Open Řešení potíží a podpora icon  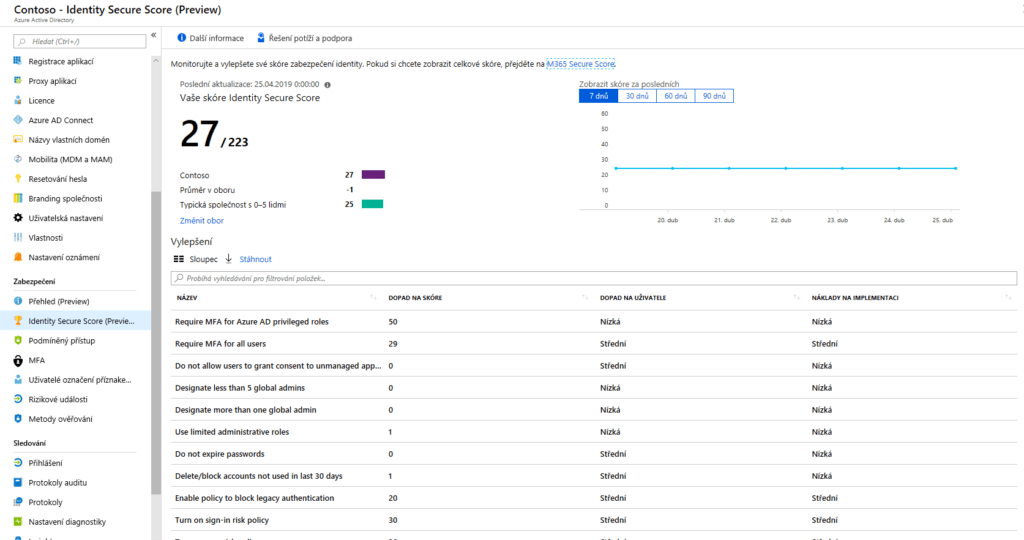click(261, 38)
